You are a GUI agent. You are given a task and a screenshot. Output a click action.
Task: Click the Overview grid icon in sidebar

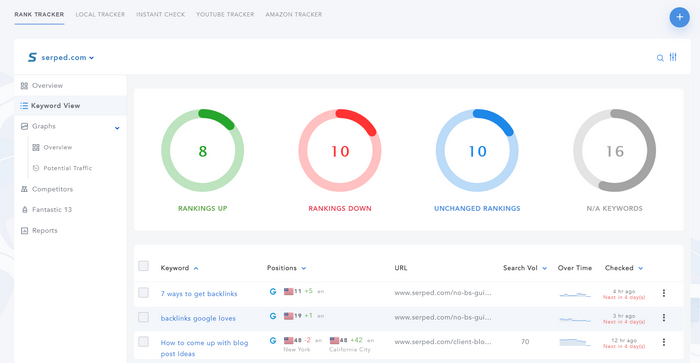[24, 86]
